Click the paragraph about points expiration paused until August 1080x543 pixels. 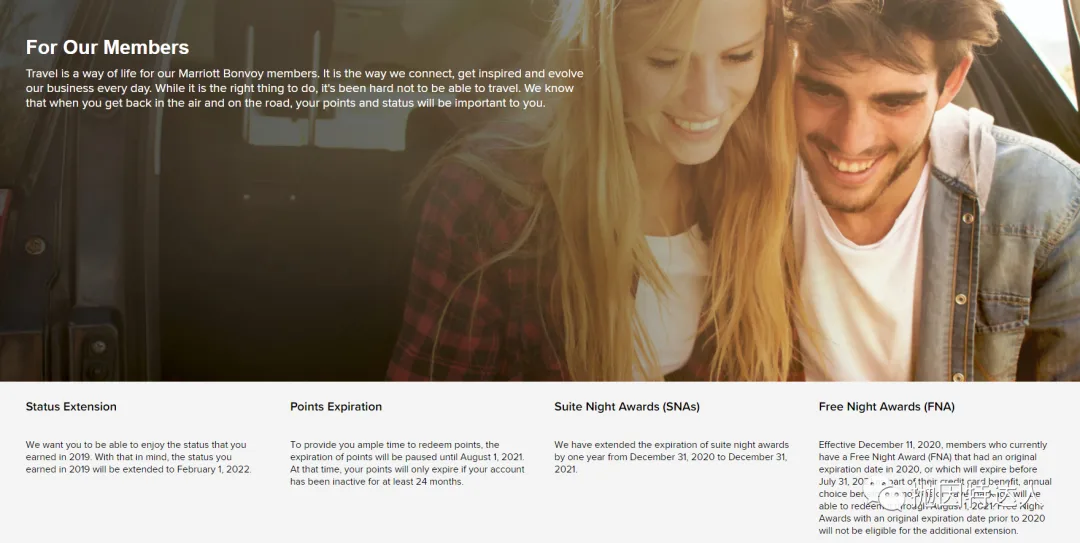pyautogui.click(x=407, y=463)
